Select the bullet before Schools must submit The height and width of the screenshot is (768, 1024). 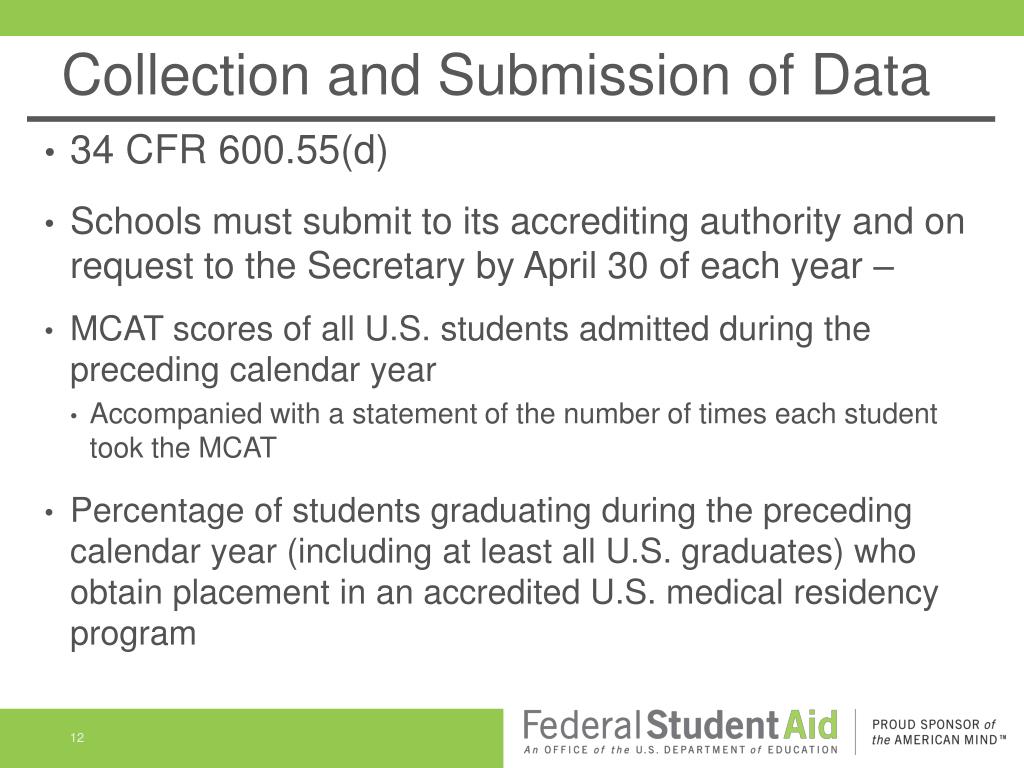coord(49,224)
